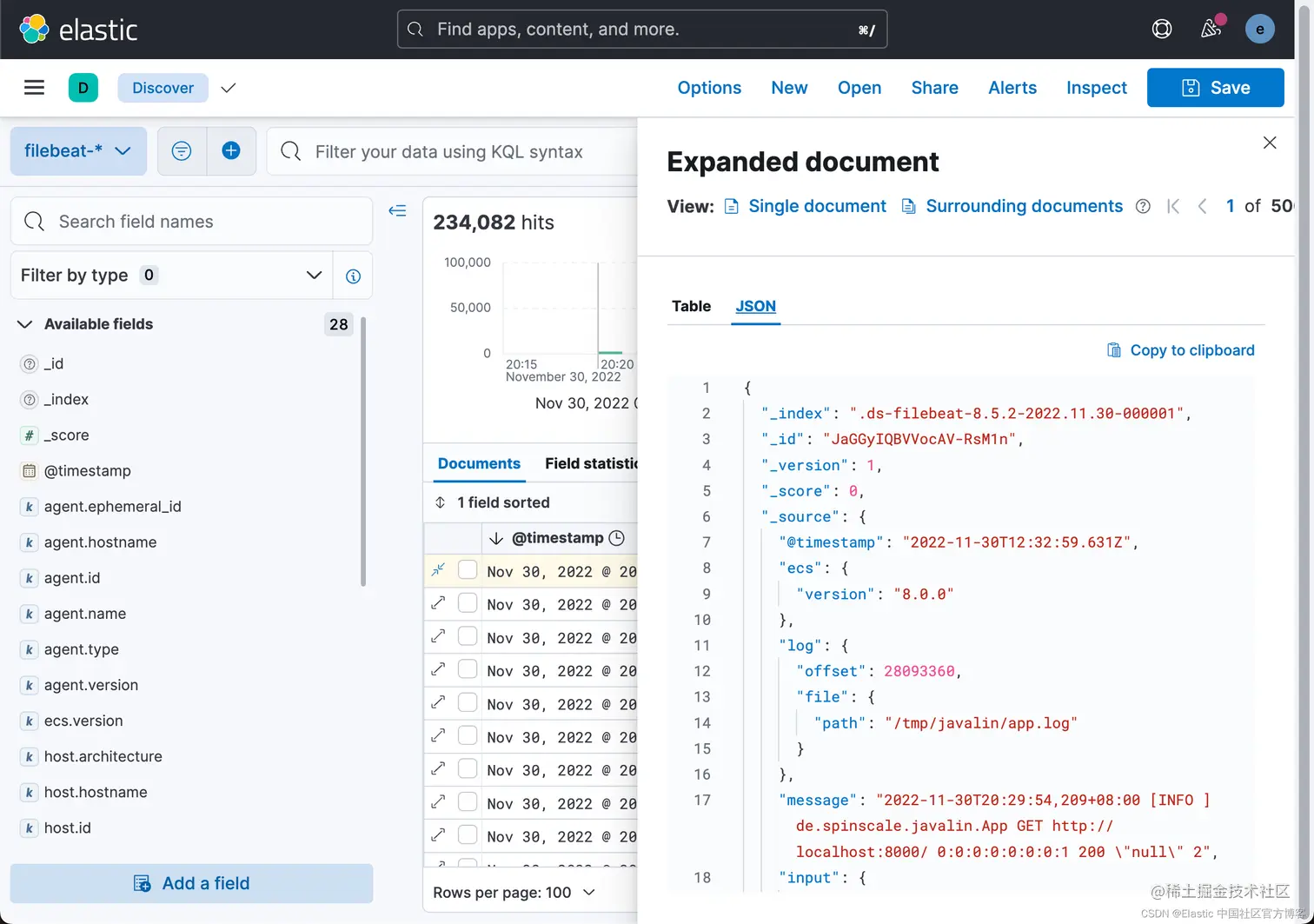The height and width of the screenshot is (924, 1314).
Task: Click the @timestamp column clock icon
Action: [x=617, y=538]
